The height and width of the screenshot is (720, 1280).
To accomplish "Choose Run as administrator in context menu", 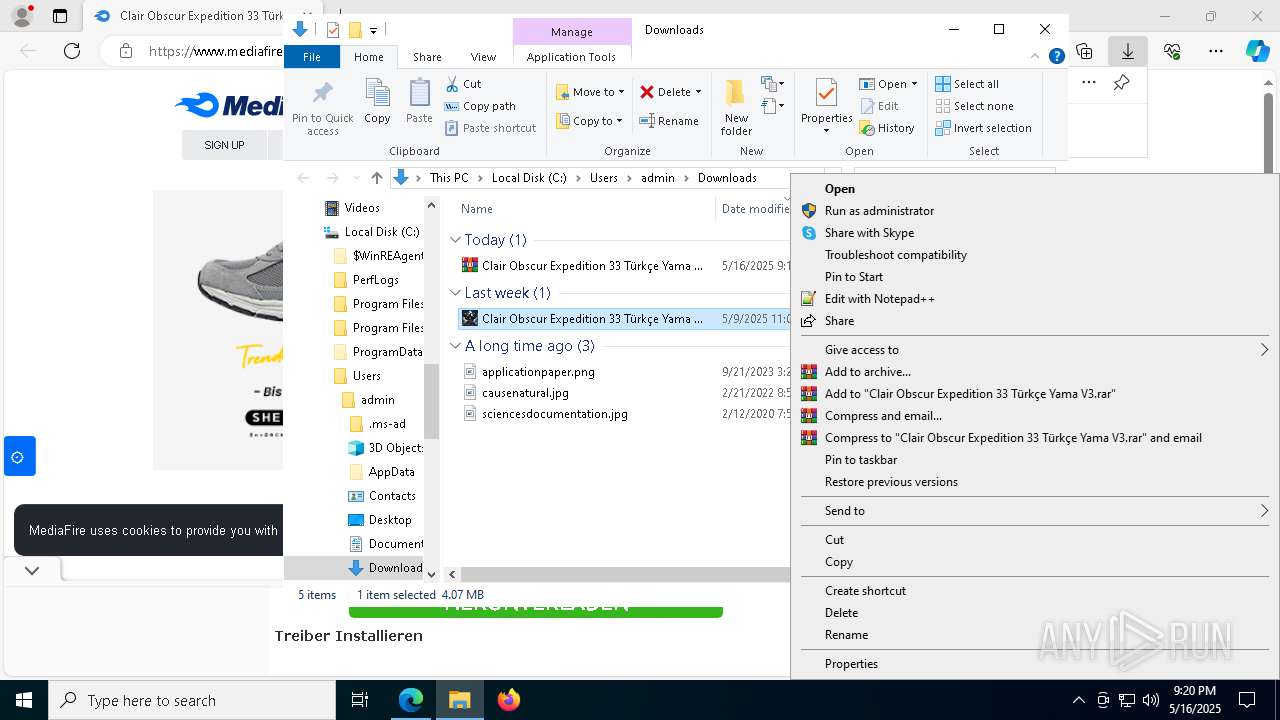I will pyautogui.click(x=1034, y=211).
